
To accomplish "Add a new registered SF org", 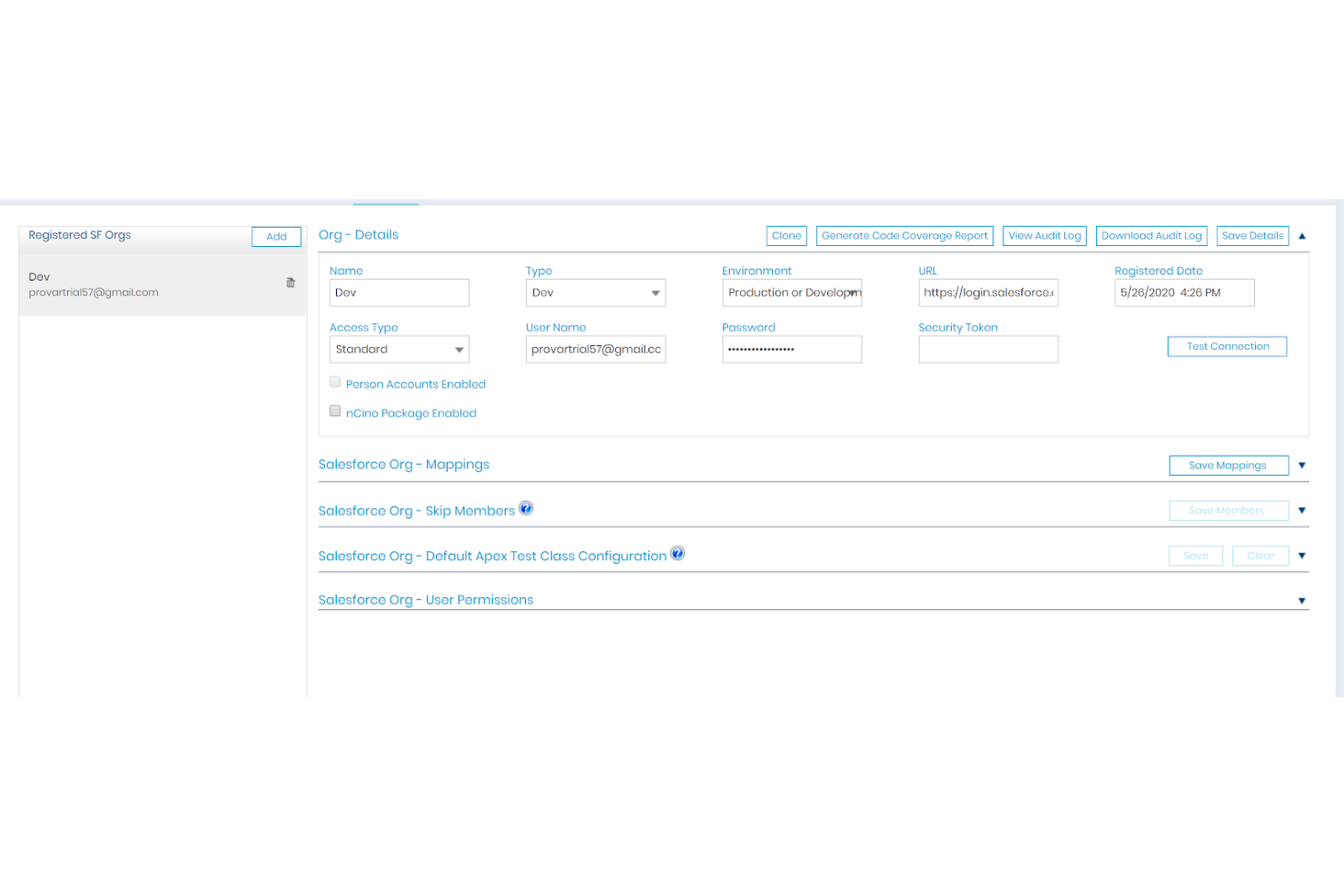I will point(275,236).
